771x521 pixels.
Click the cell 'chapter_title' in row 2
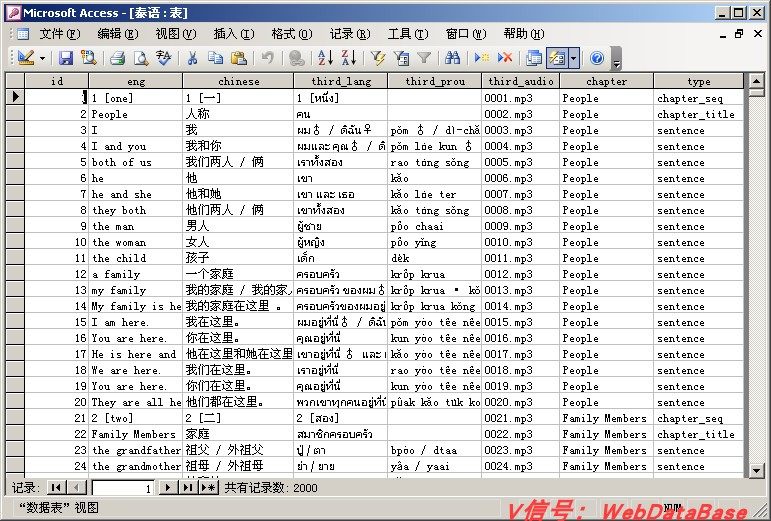click(699, 114)
